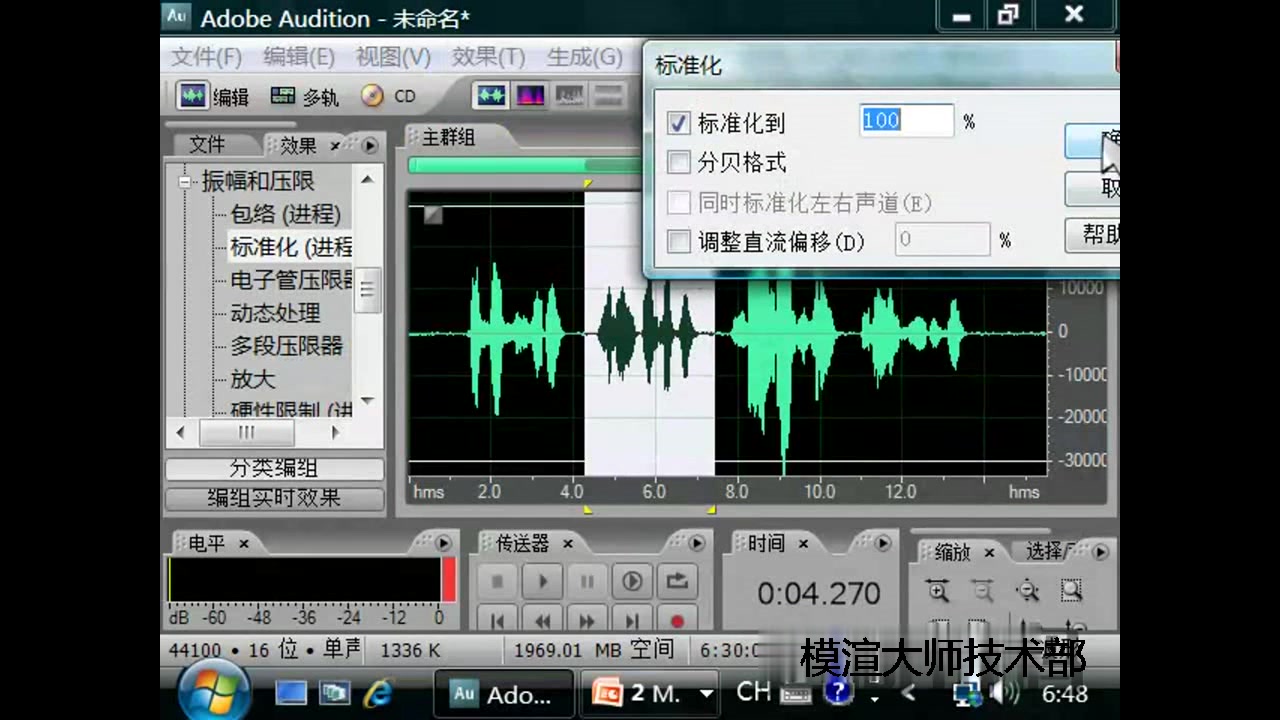Select 放大 effect in list
This screenshot has height=720, width=1280.
(252, 379)
